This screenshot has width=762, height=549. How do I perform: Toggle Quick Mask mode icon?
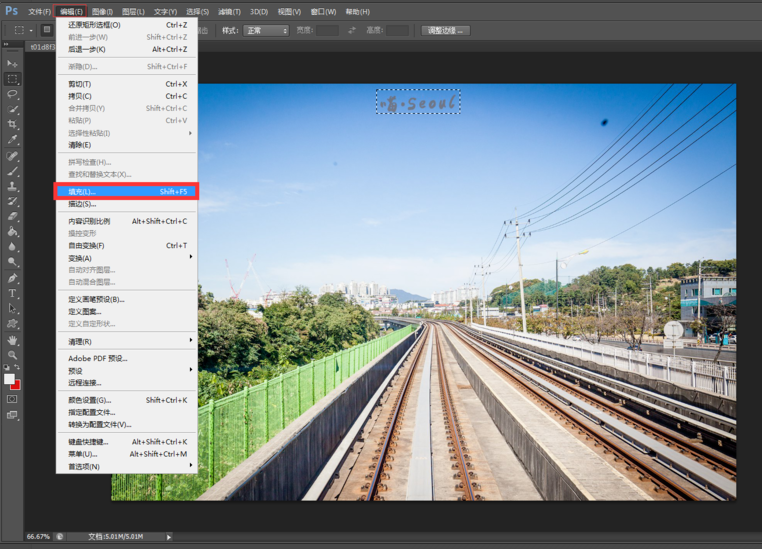click(x=13, y=399)
